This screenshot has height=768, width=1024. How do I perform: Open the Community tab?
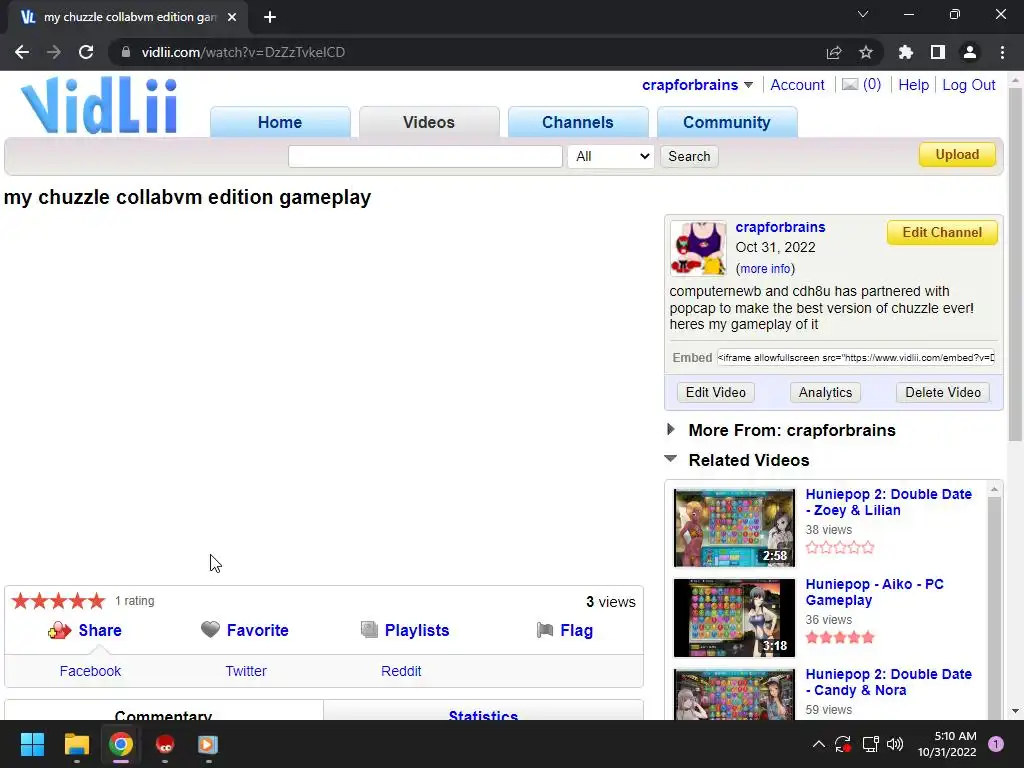[x=727, y=122]
